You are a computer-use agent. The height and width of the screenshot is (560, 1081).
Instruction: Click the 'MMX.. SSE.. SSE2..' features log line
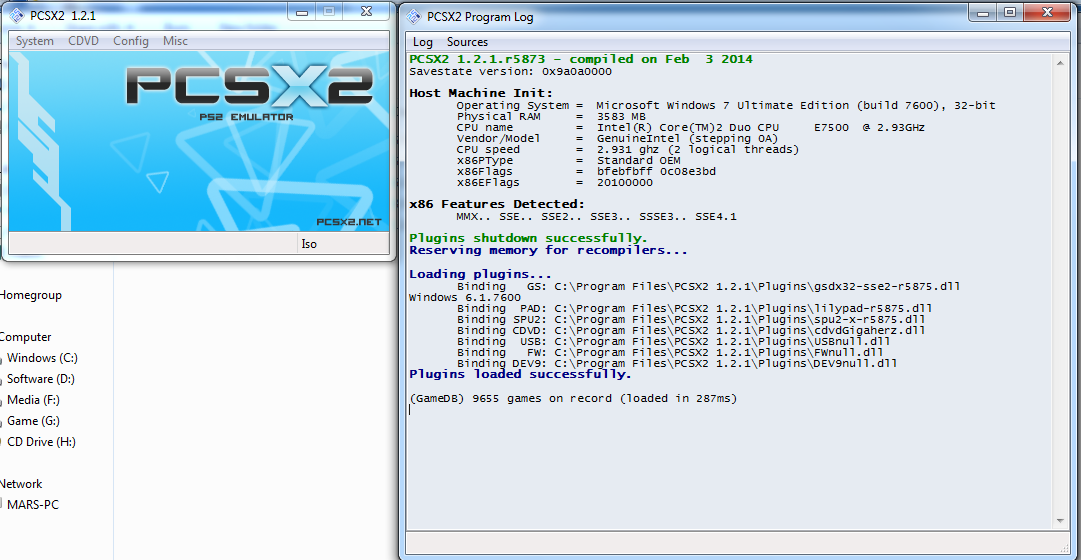tap(596, 217)
